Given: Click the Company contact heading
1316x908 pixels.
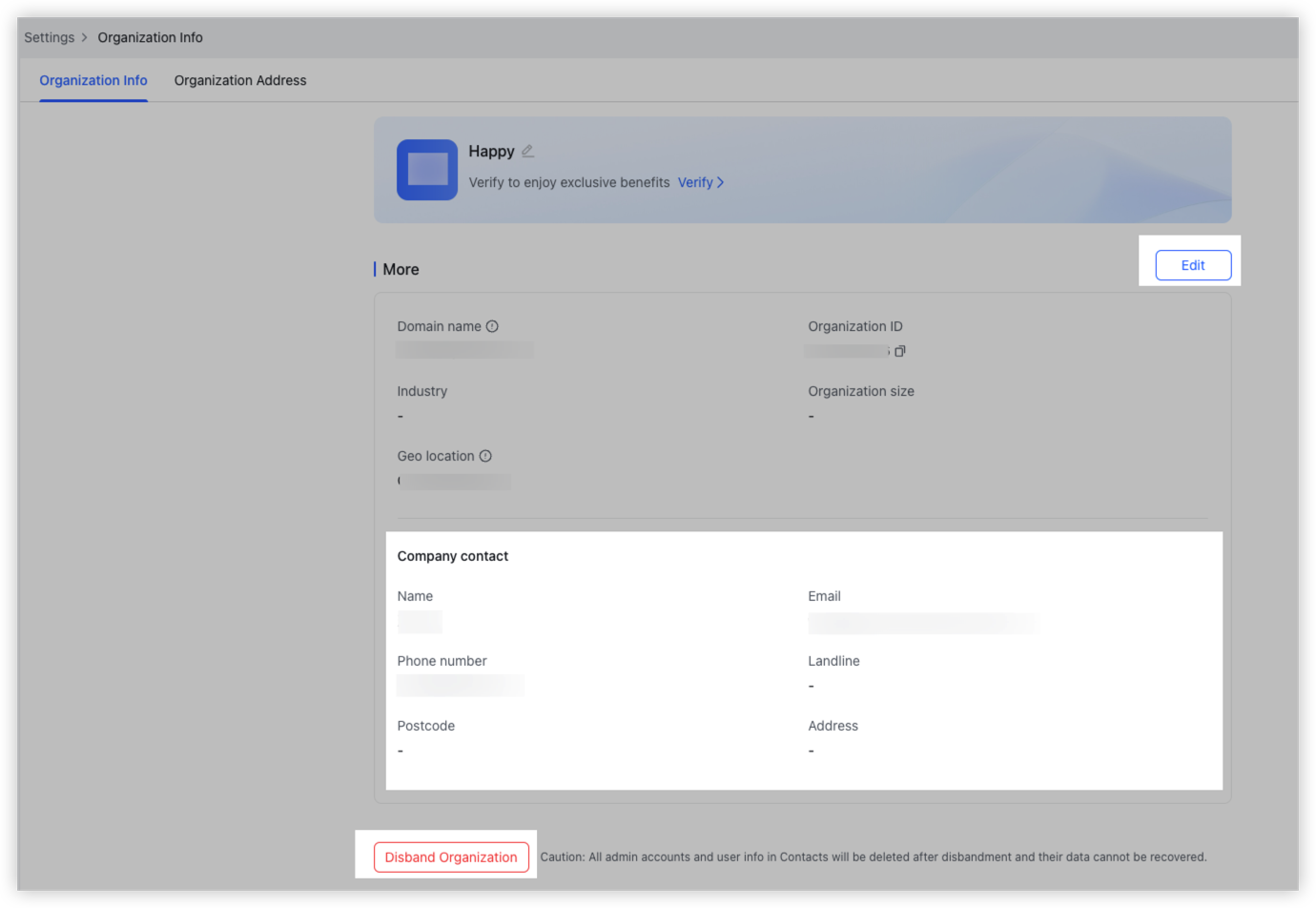Looking at the screenshot, I should pyautogui.click(x=453, y=556).
